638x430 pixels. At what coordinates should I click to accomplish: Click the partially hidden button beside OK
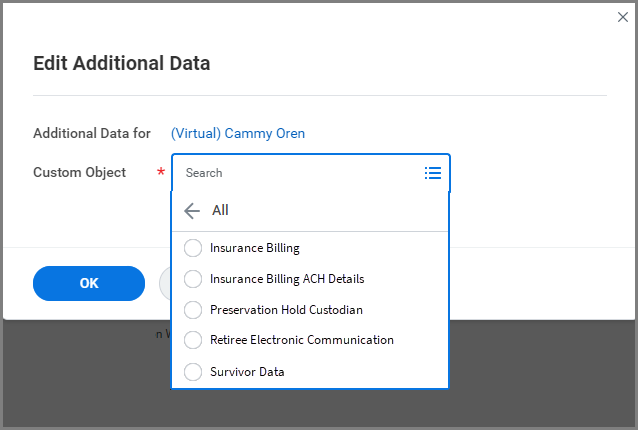(165, 283)
